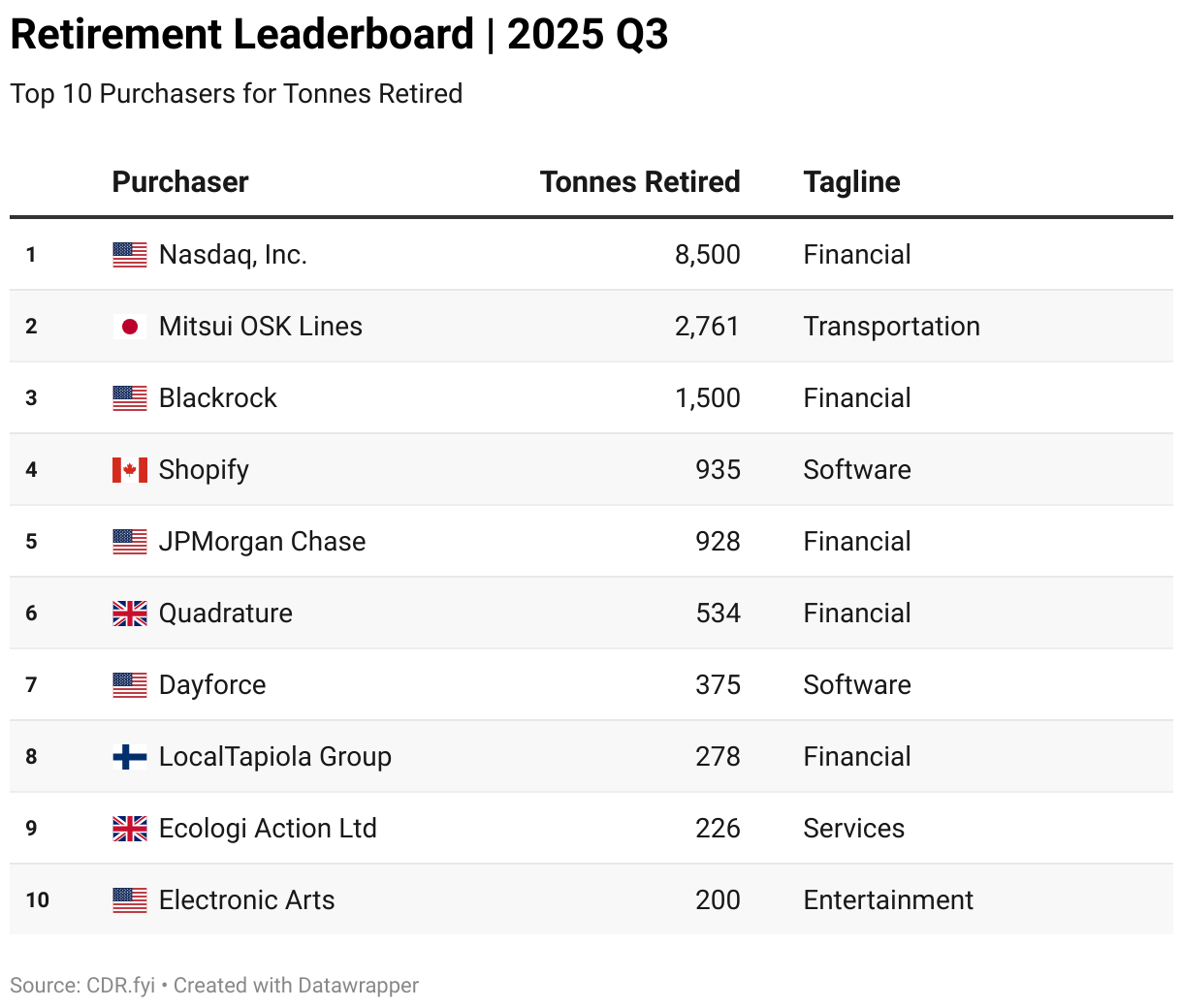Click the US flag beside Electronic Arts

pos(130,900)
